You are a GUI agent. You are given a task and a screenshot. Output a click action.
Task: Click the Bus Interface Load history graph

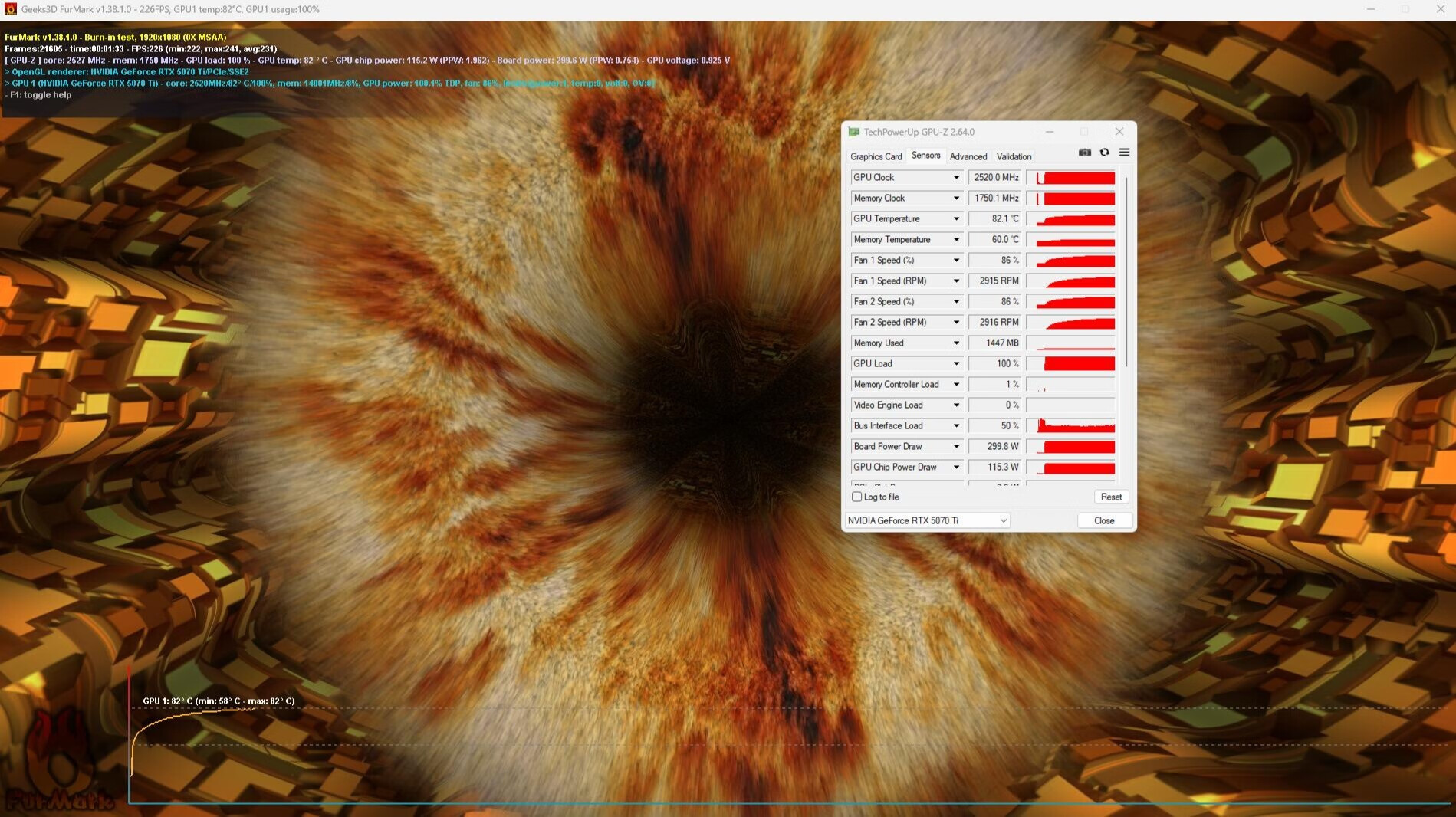point(1070,425)
